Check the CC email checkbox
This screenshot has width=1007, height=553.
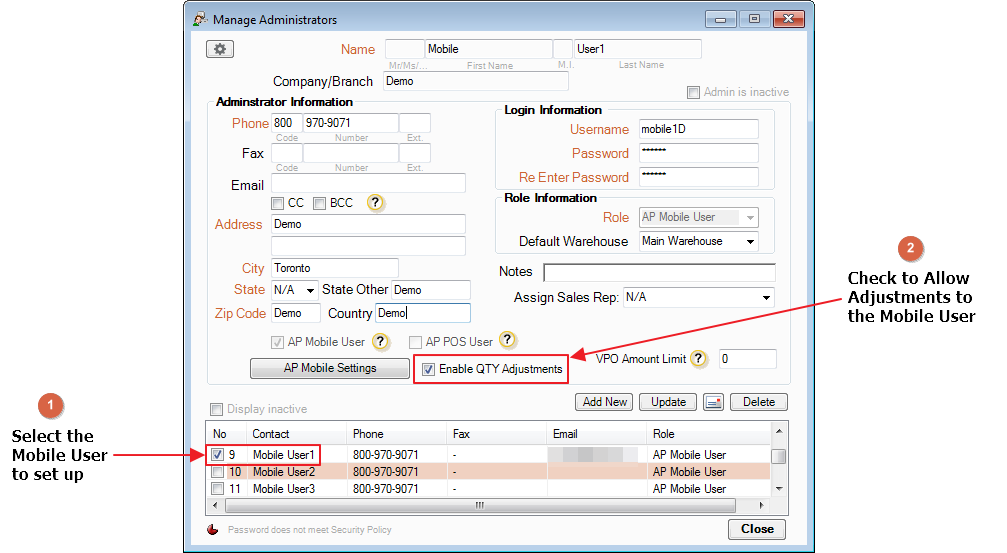point(278,203)
